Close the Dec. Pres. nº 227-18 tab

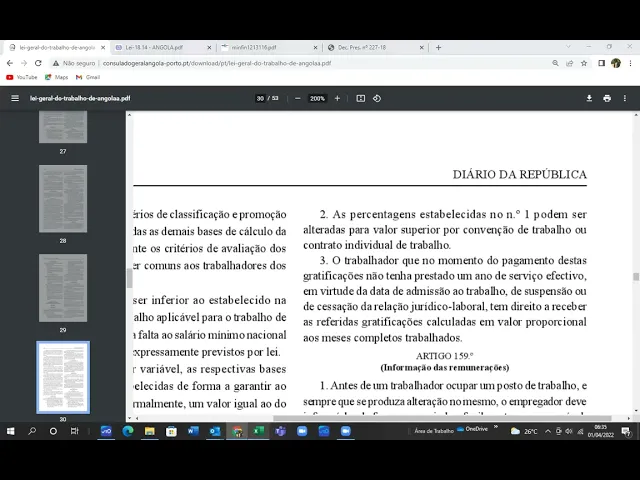[x=422, y=47]
